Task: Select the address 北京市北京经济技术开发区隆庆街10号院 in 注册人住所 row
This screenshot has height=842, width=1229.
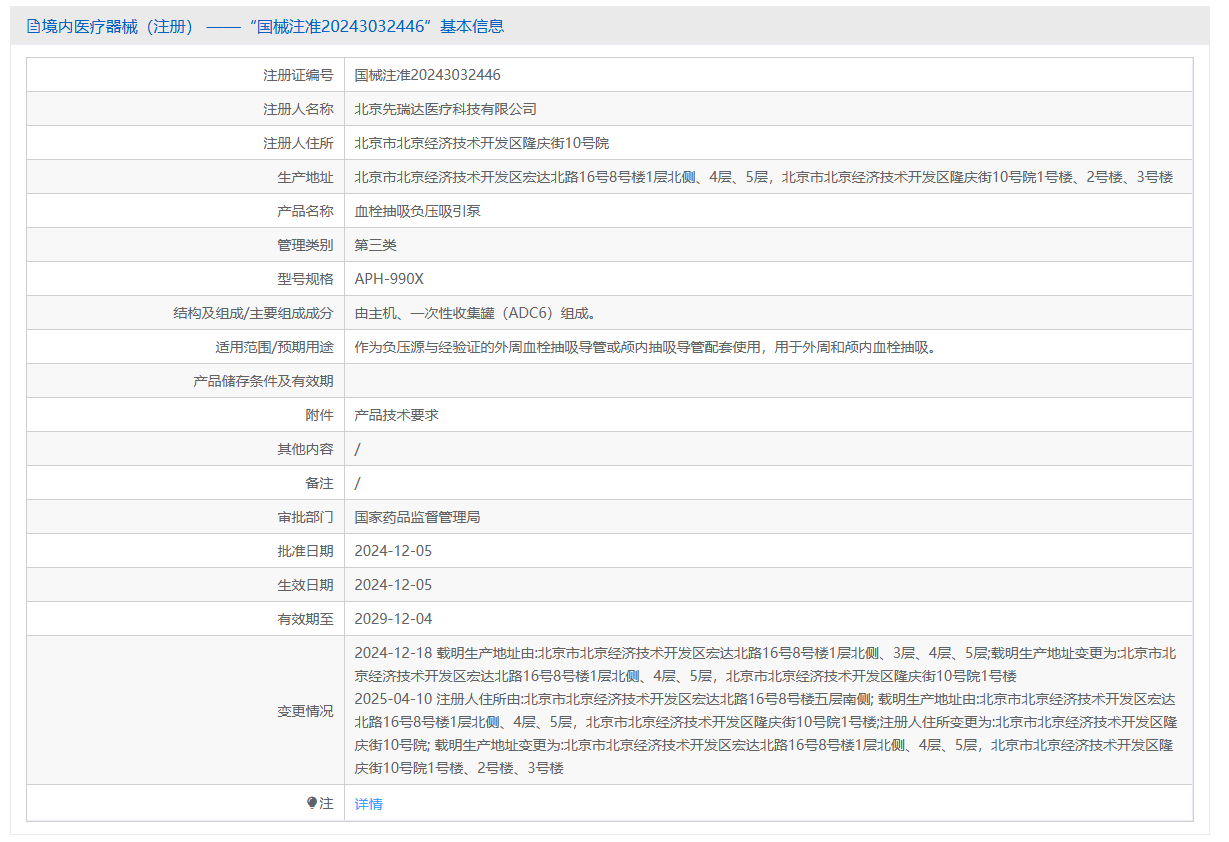Action: point(481,143)
